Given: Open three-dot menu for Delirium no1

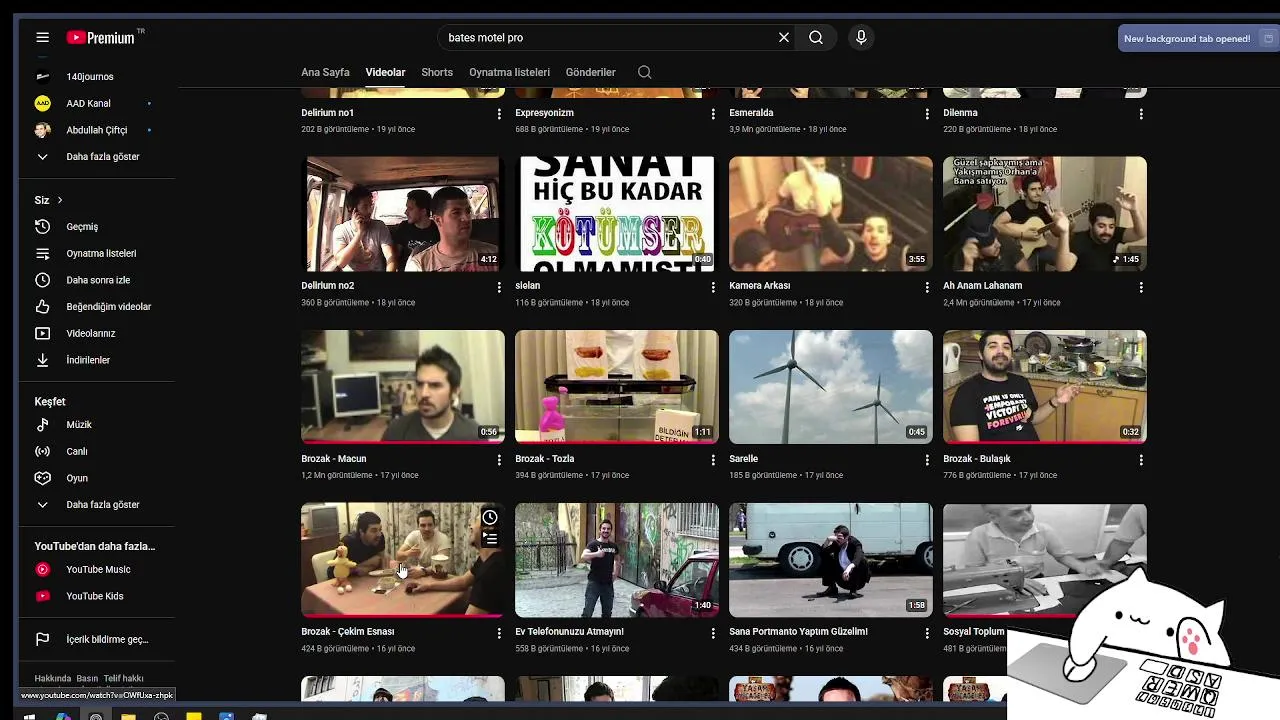Looking at the screenshot, I should pyautogui.click(x=499, y=114).
